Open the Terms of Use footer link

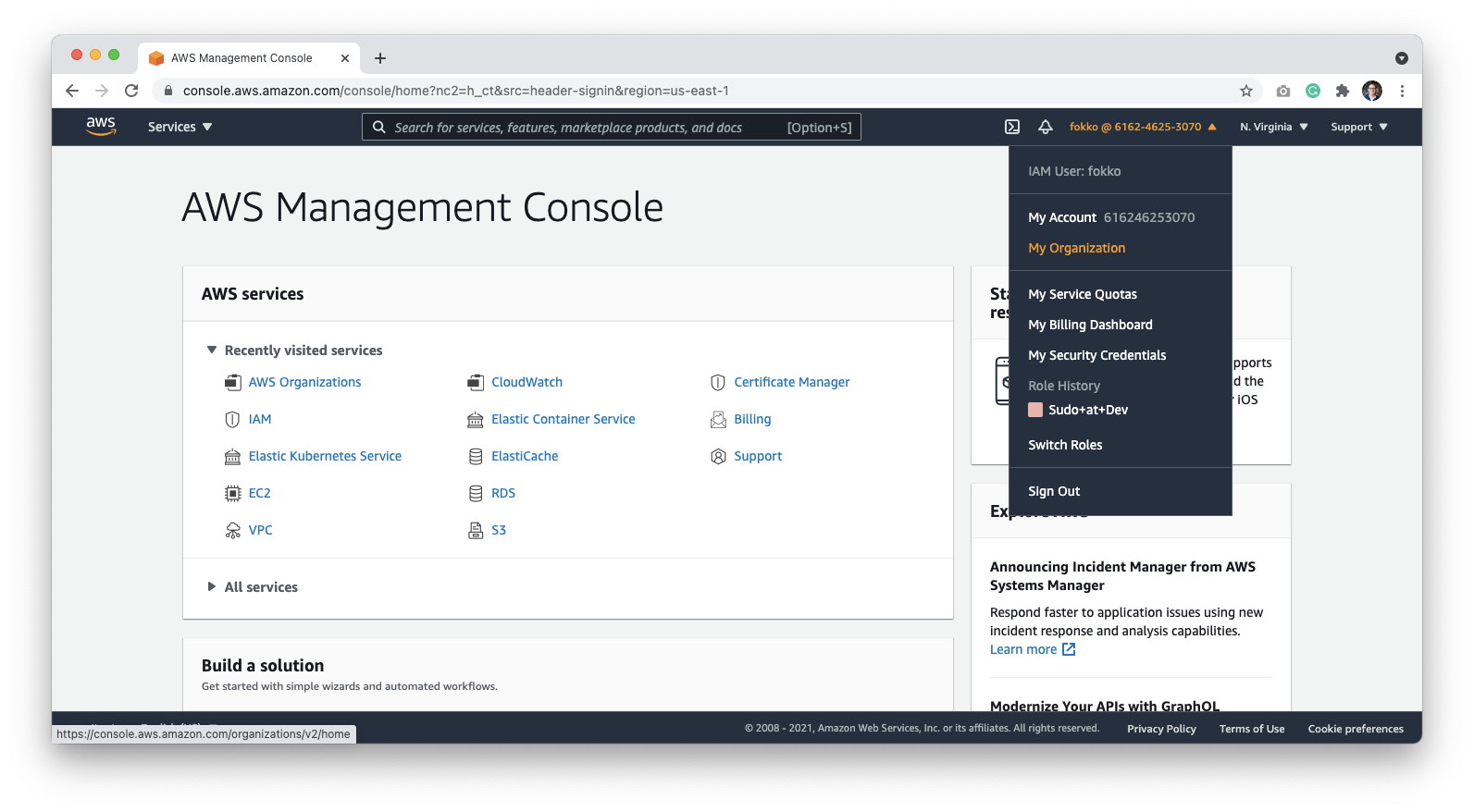[x=1252, y=729]
